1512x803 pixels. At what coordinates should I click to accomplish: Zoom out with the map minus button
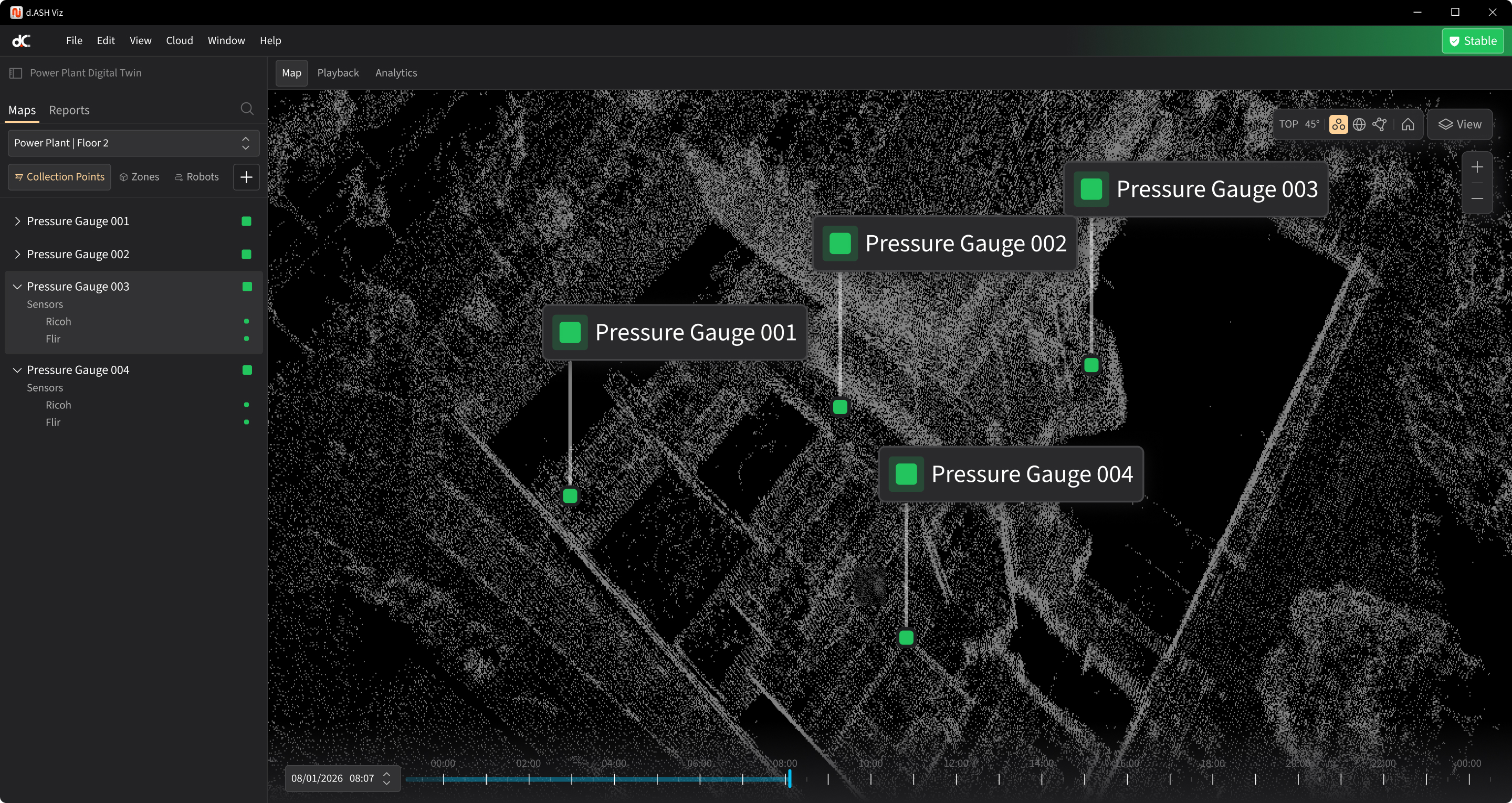[1477, 198]
